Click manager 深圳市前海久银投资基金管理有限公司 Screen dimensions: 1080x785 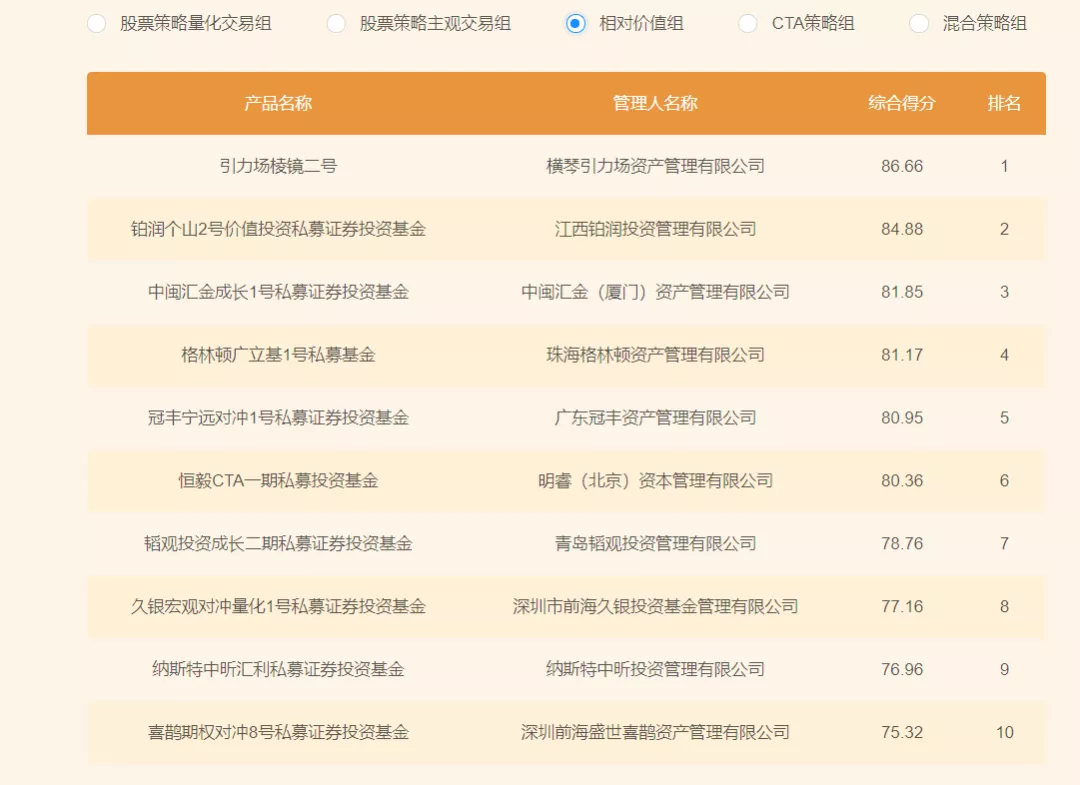655,607
